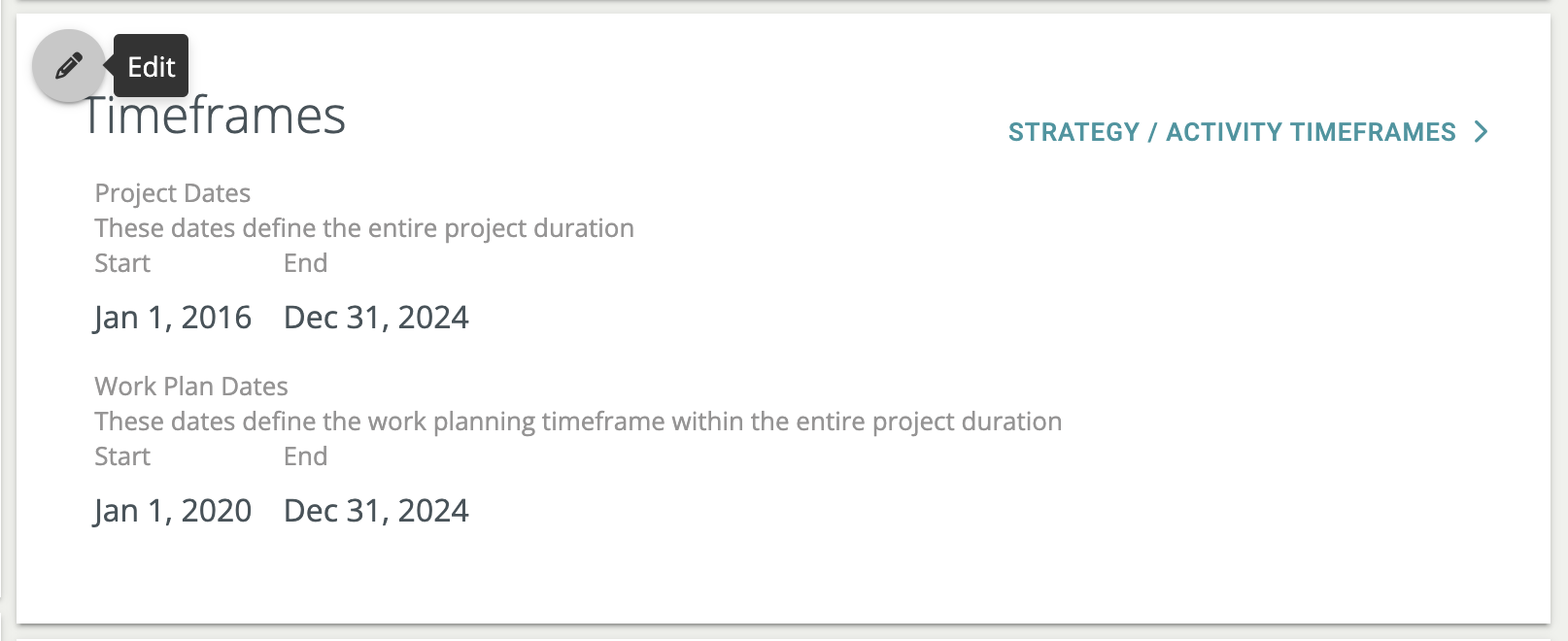Screen dimensions: 1568x641
Task: Select the Project Dates label
Action: 172,193
